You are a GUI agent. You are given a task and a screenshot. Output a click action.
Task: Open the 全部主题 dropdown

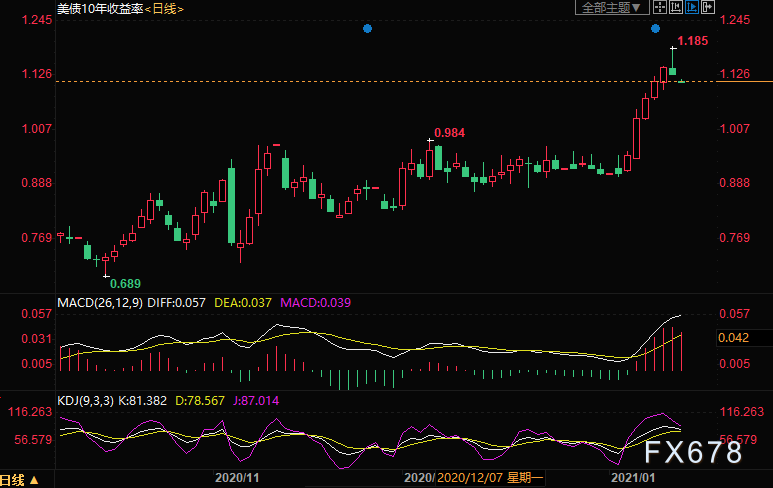(612, 7)
